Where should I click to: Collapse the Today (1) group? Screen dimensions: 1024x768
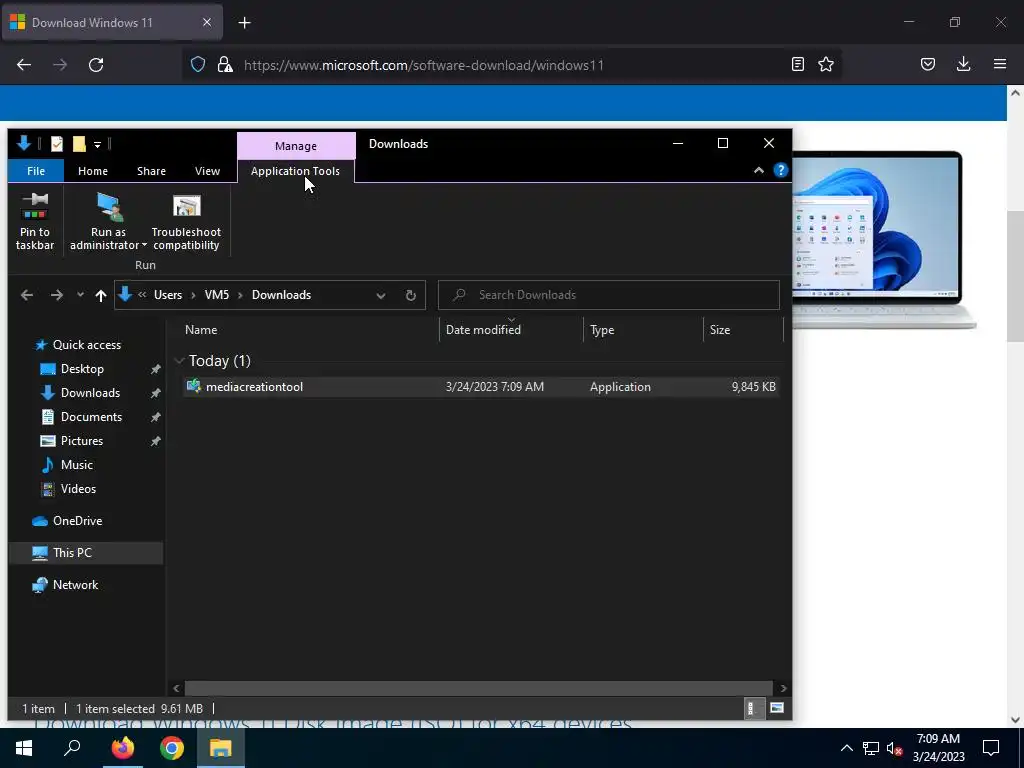click(x=179, y=361)
